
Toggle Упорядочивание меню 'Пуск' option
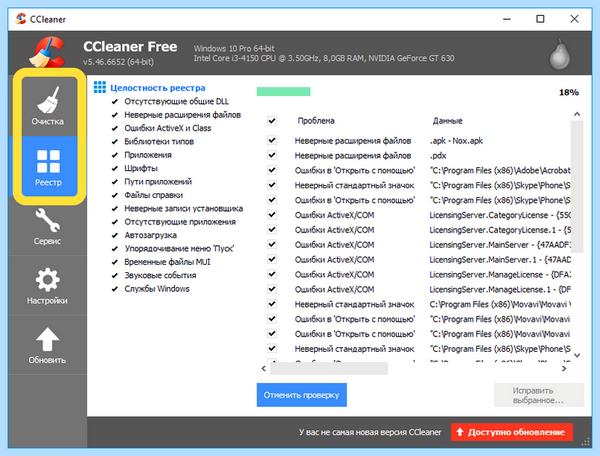point(114,249)
